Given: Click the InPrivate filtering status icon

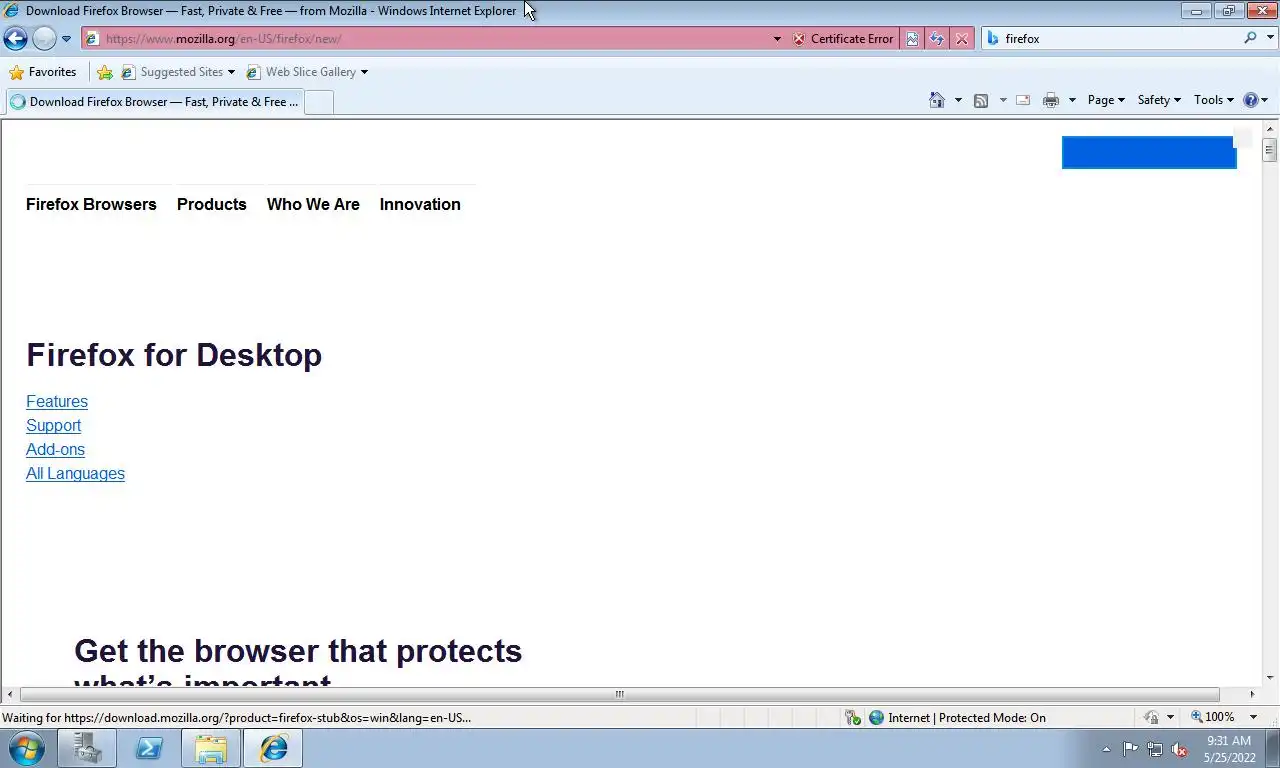Looking at the screenshot, I should coord(1152,717).
